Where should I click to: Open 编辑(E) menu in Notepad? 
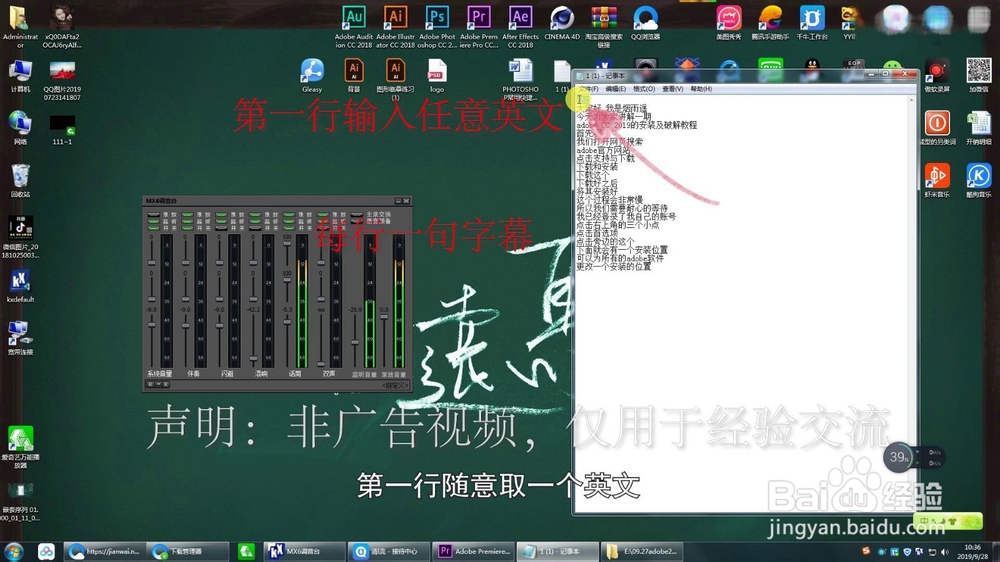point(615,89)
